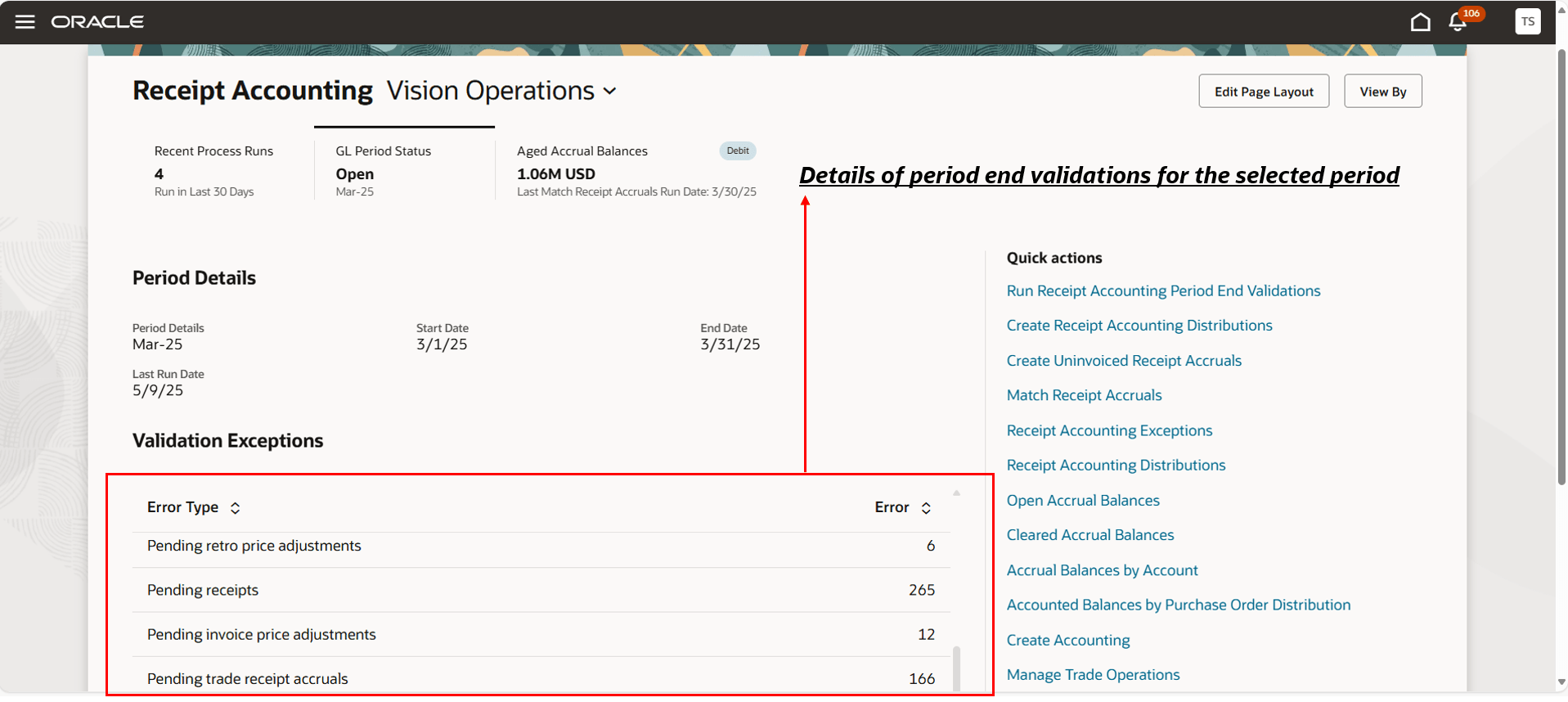Click the View By button

(1383, 92)
